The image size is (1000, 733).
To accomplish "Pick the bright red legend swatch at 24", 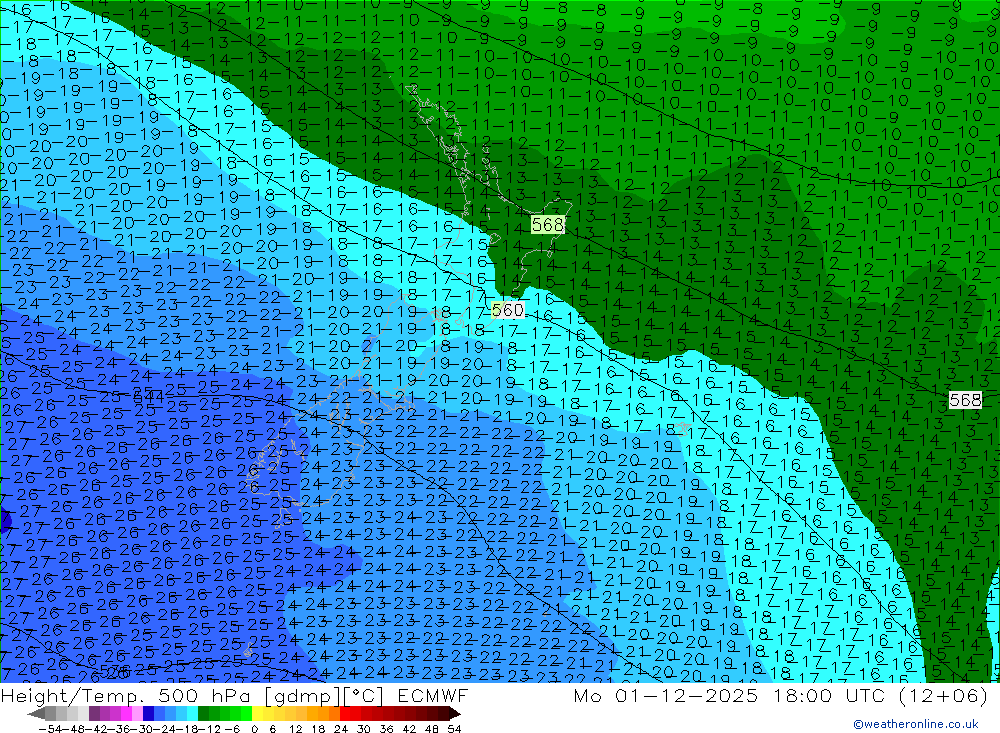I will [x=346, y=714].
